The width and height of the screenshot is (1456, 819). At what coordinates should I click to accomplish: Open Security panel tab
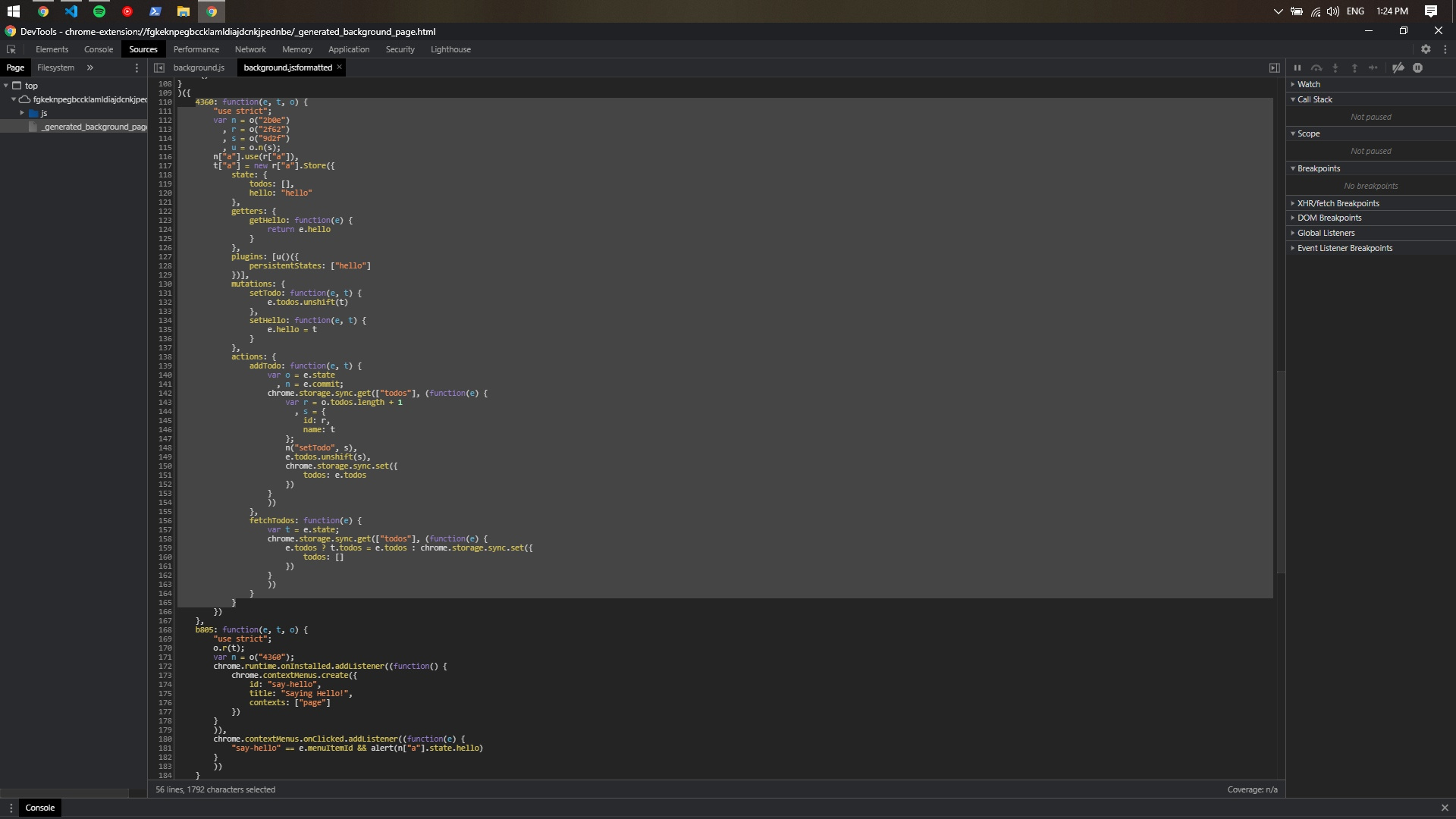coord(400,49)
